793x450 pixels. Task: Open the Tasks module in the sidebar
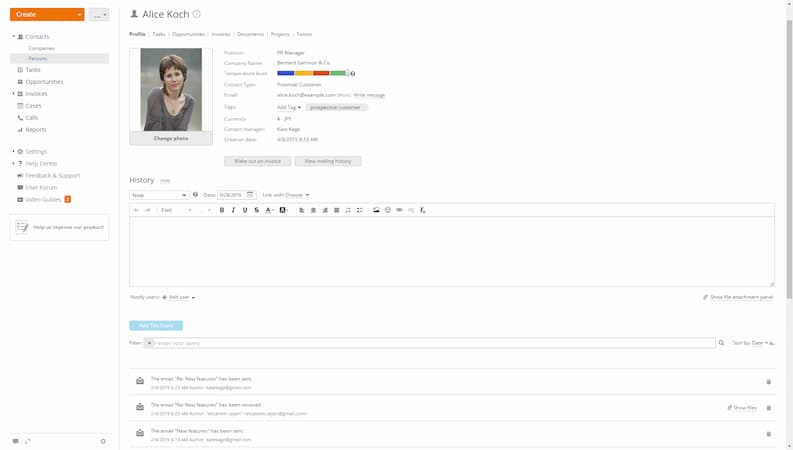(33, 70)
